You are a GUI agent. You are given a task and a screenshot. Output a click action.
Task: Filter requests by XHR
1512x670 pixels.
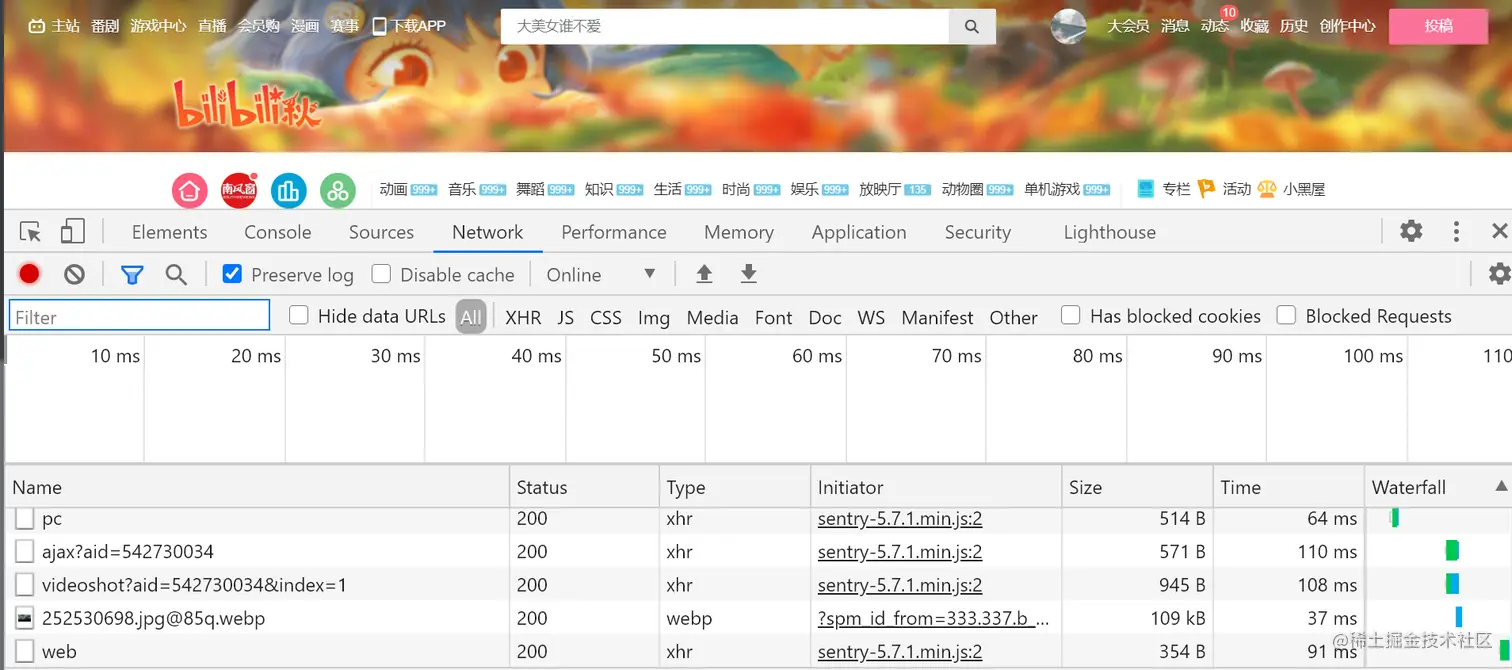(523, 317)
